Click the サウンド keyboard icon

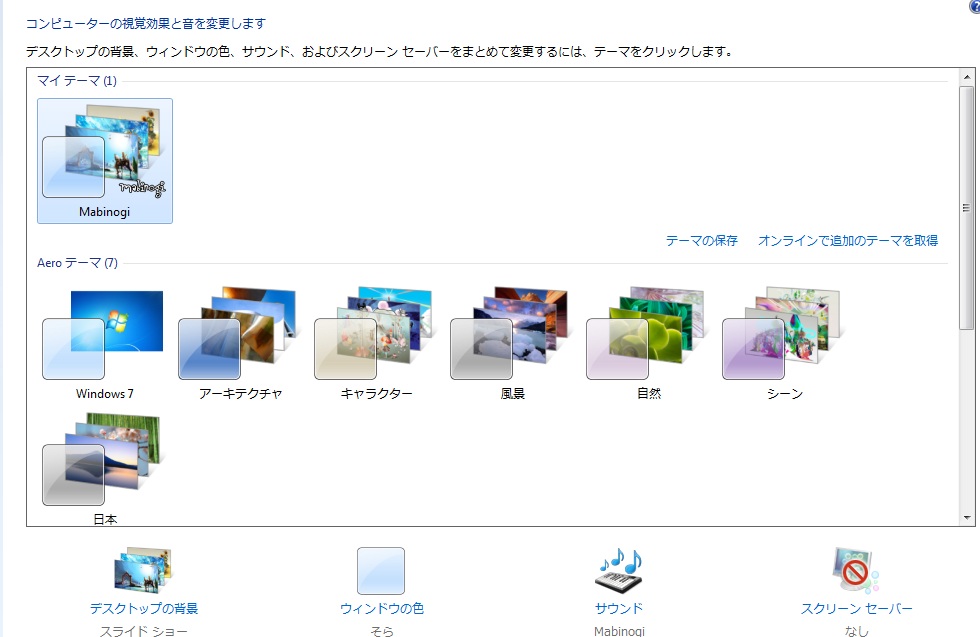(619, 570)
